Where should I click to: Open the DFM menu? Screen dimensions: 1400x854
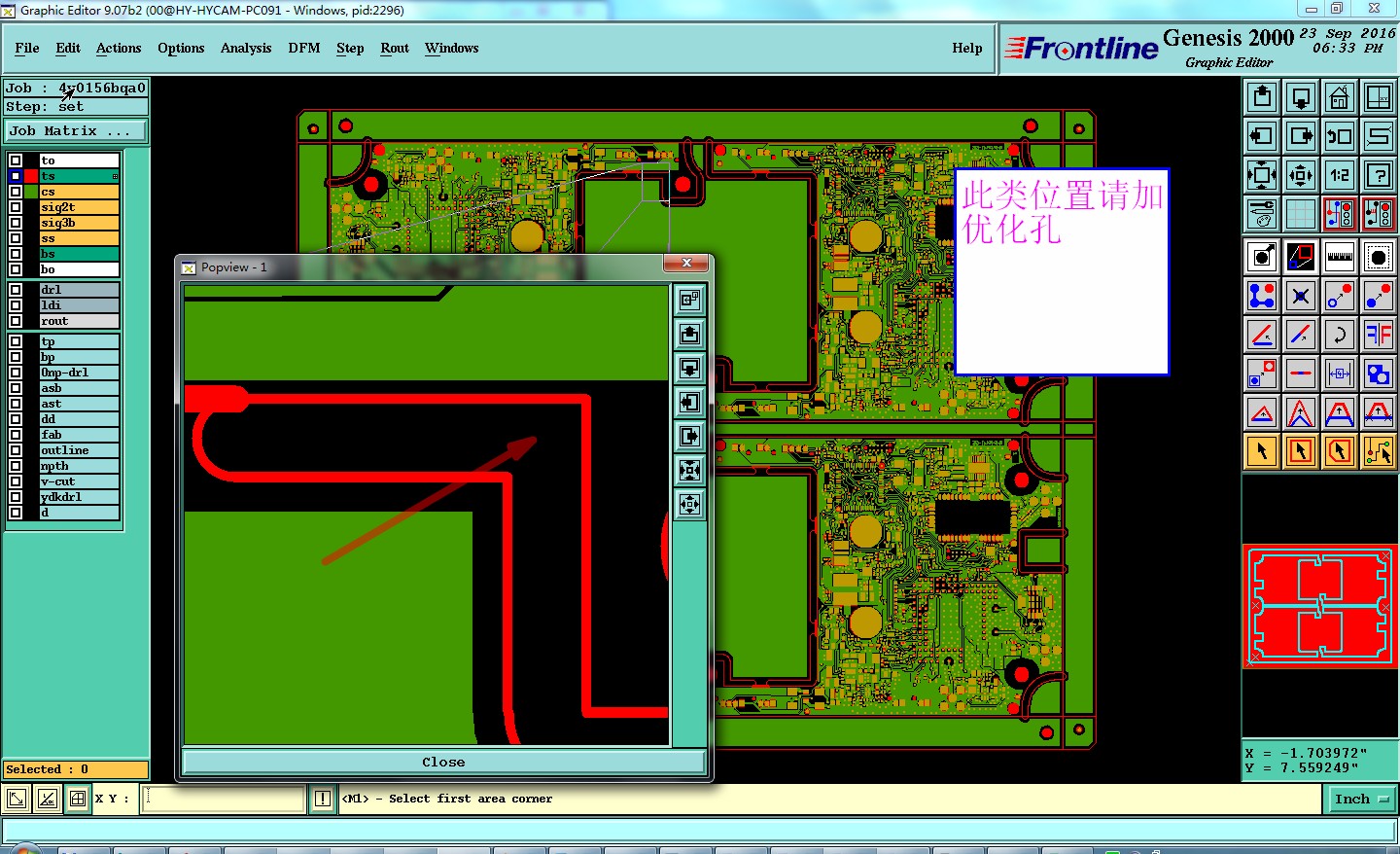304,48
